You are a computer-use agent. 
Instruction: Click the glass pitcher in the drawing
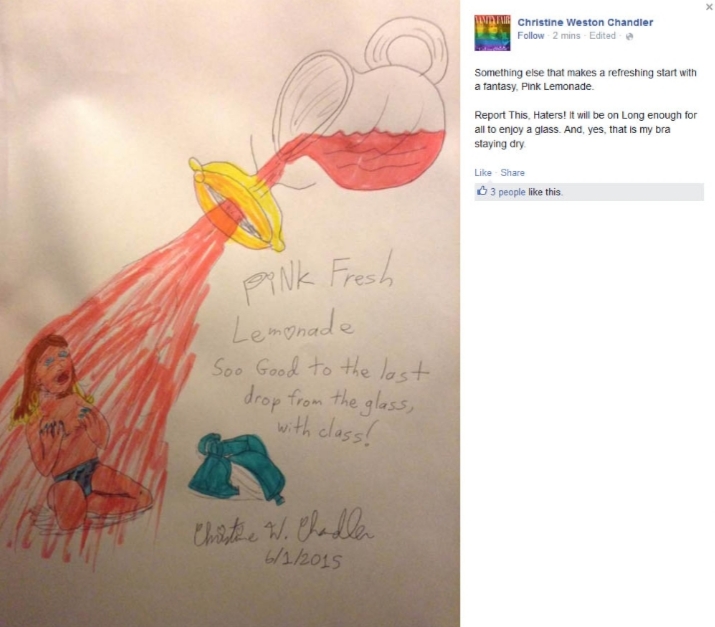coord(357,106)
